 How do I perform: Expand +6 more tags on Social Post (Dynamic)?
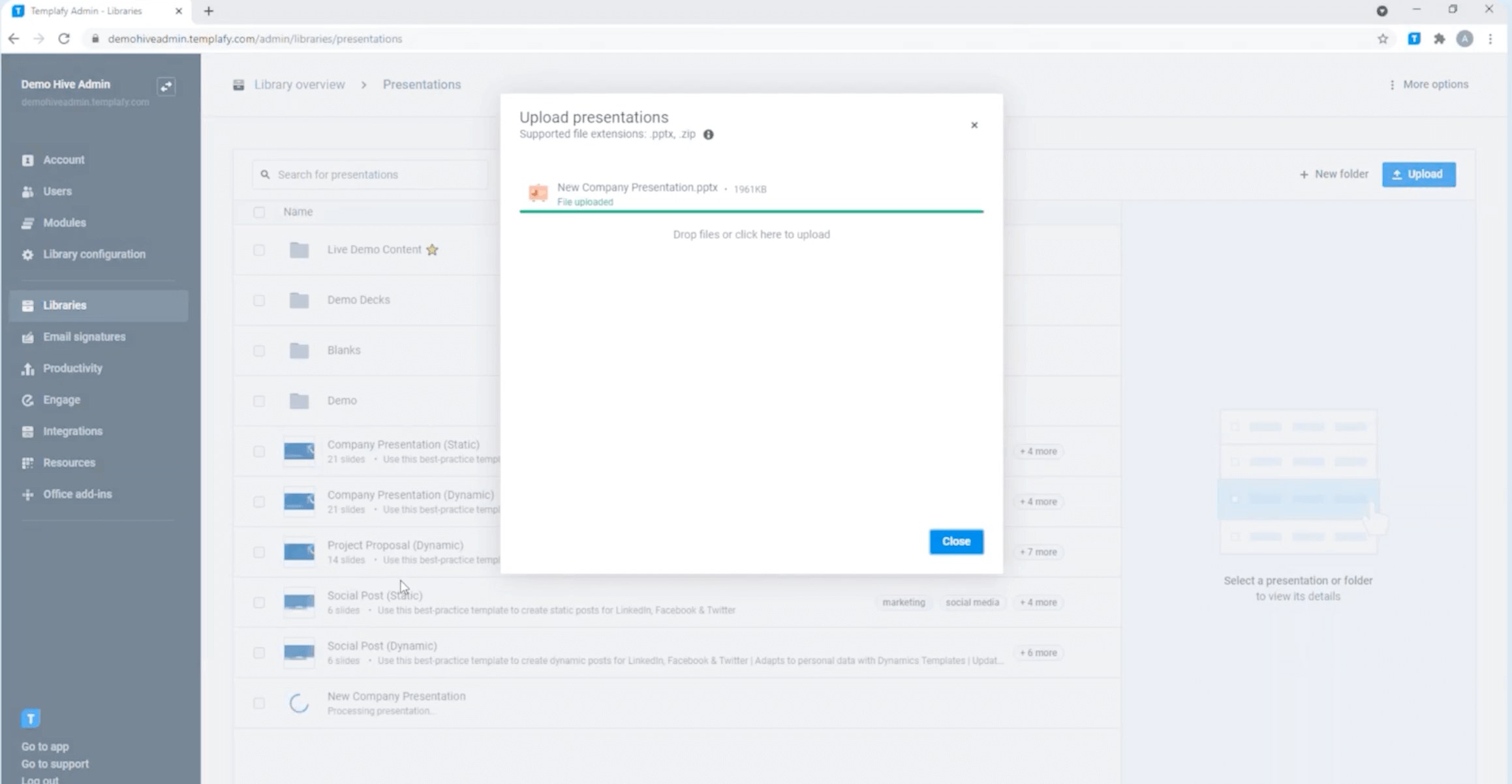(1038, 653)
